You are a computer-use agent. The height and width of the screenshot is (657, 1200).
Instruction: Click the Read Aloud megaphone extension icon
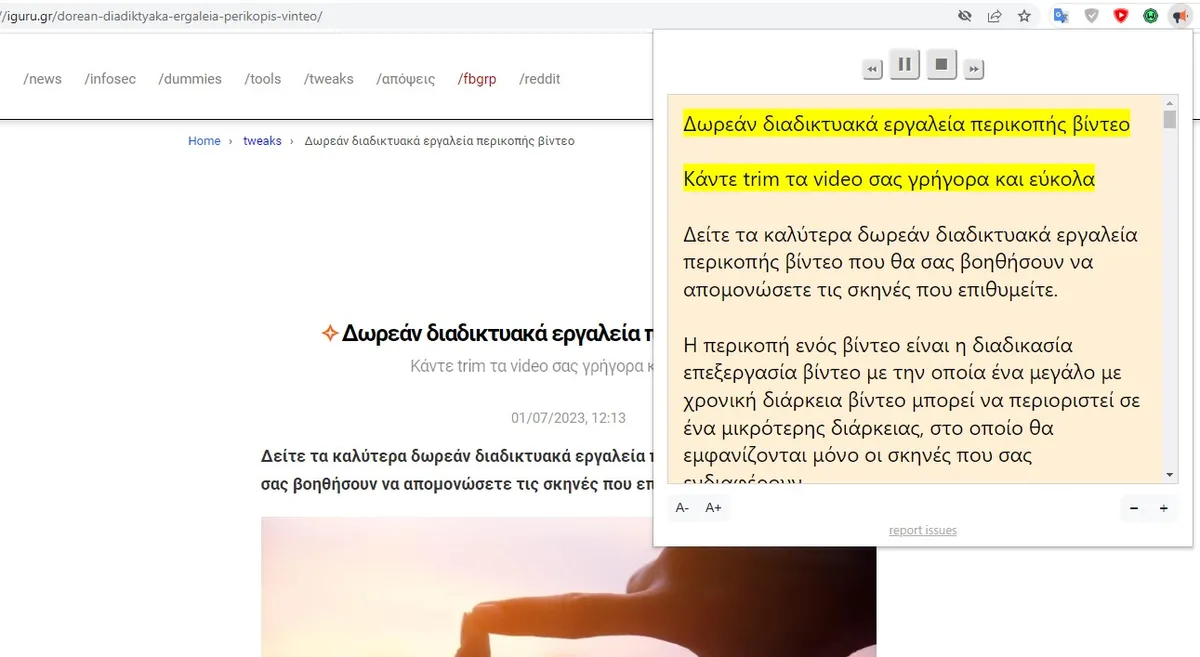click(1181, 16)
